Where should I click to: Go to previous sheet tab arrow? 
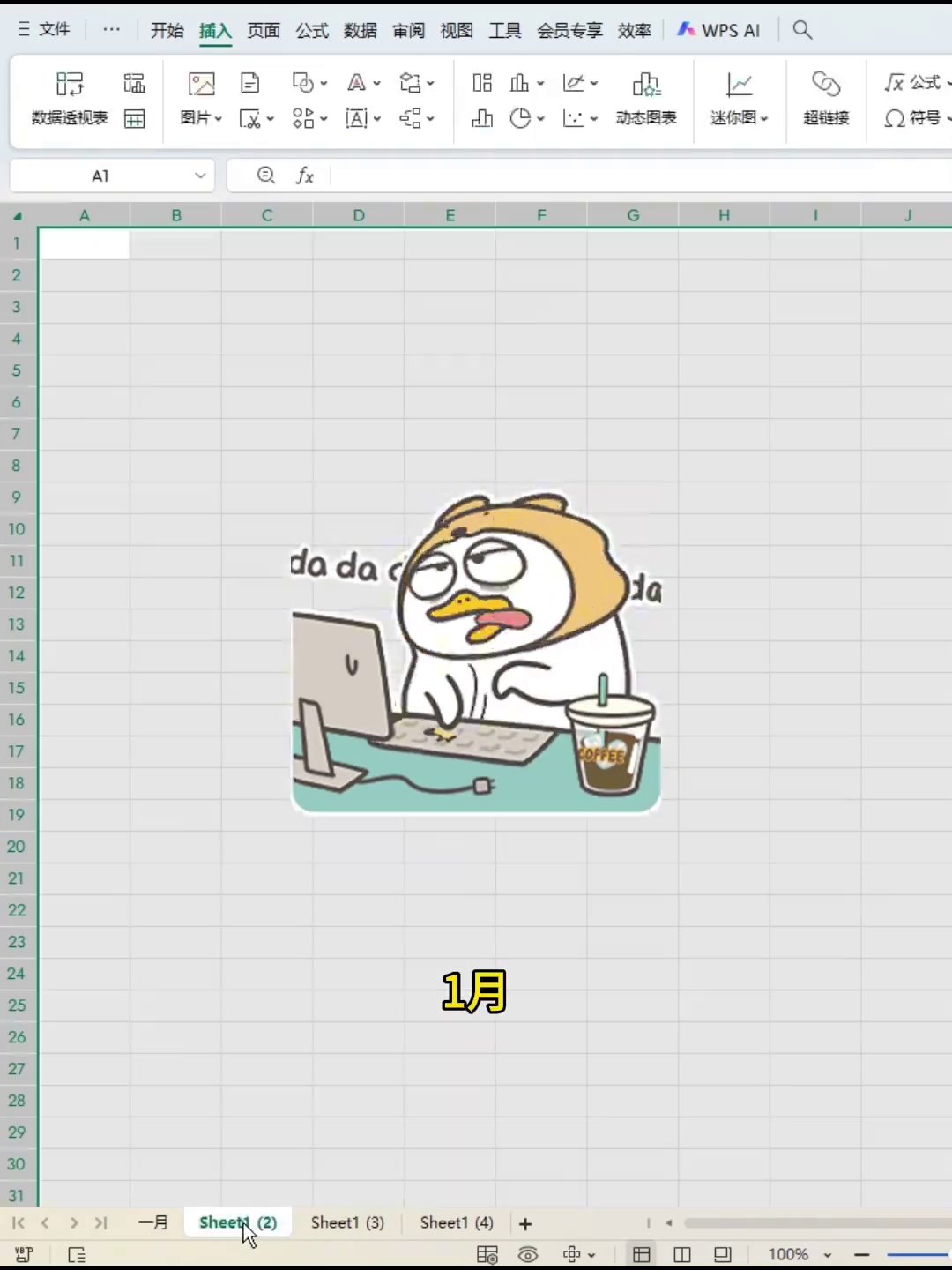tap(45, 1223)
